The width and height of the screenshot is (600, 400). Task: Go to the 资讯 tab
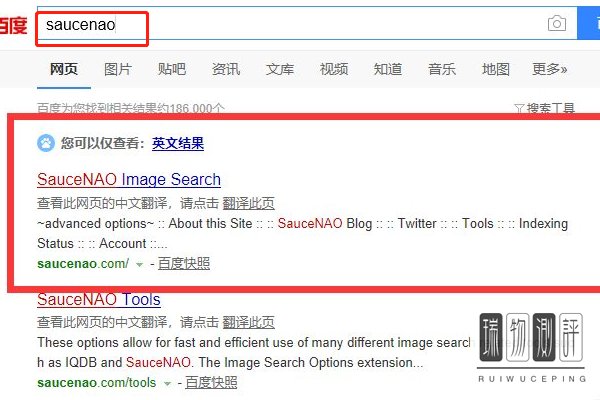tap(226, 69)
